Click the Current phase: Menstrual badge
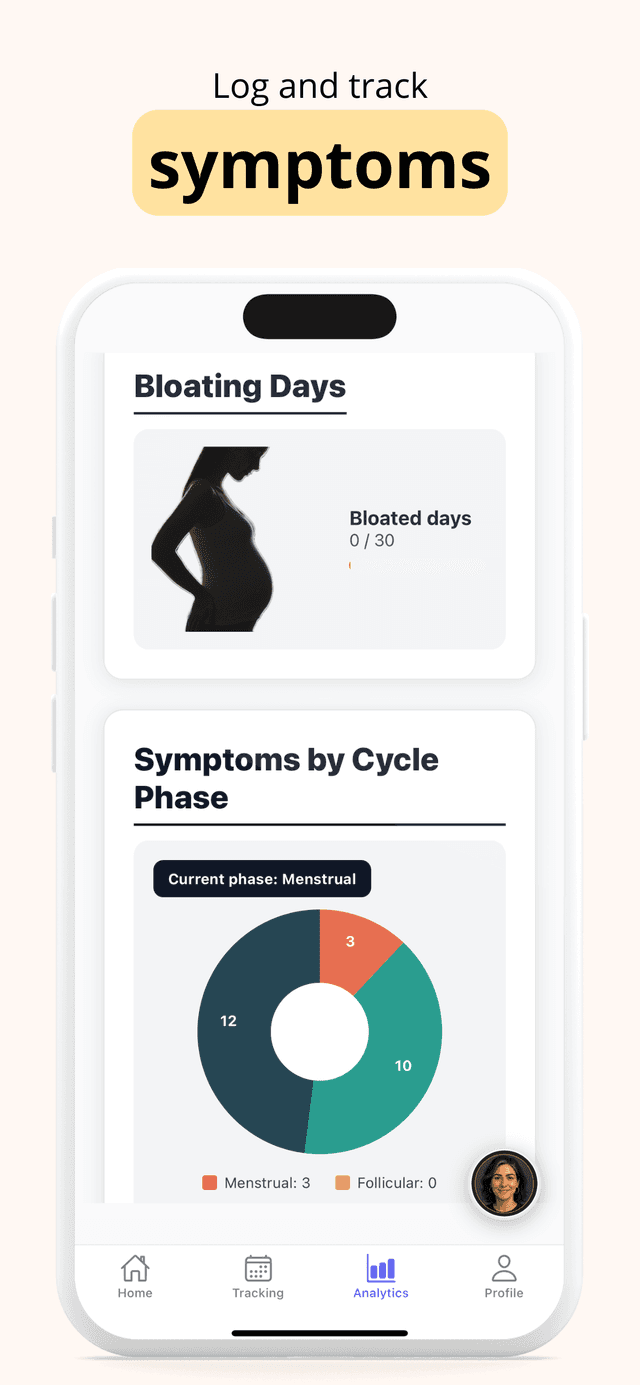The height and width of the screenshot is (1385, 640). tap(261, 878)
